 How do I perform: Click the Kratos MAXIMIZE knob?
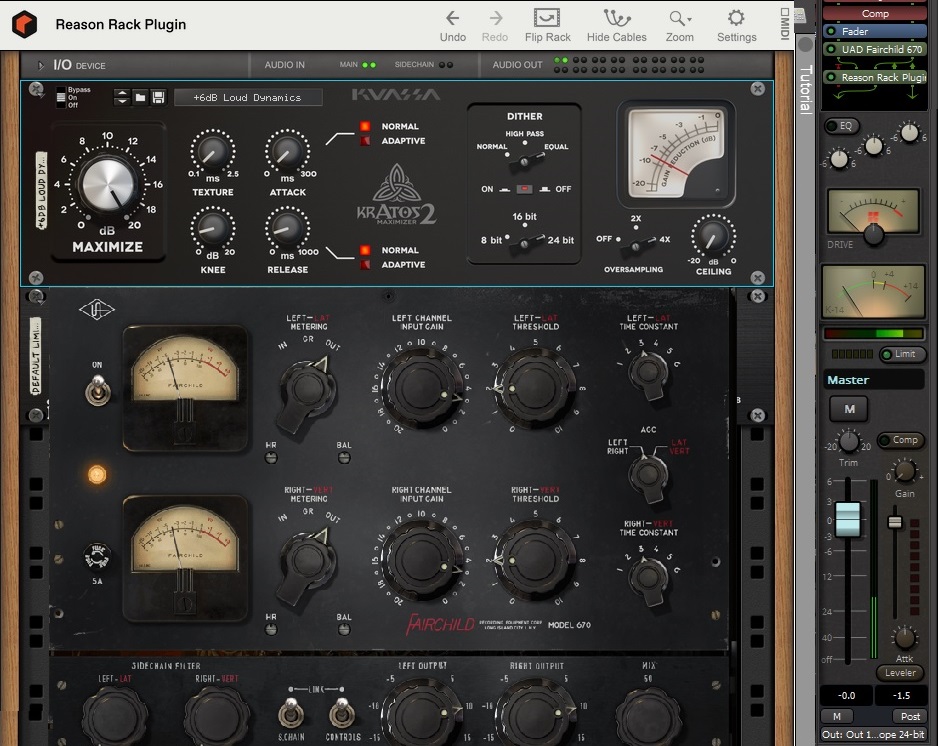coord(108,184)
